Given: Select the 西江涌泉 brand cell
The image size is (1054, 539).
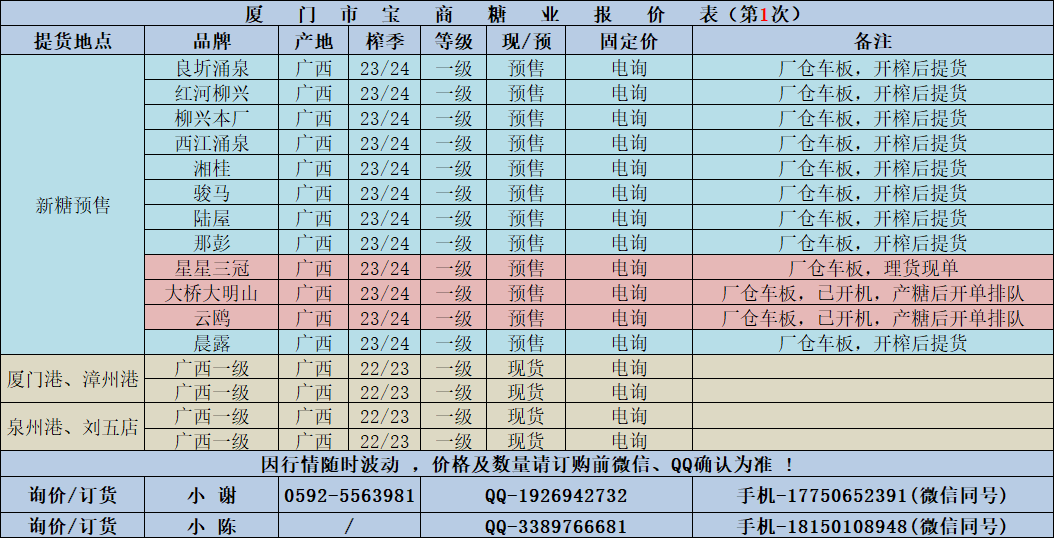Looking at the screenshot, I should pos(211,143).
